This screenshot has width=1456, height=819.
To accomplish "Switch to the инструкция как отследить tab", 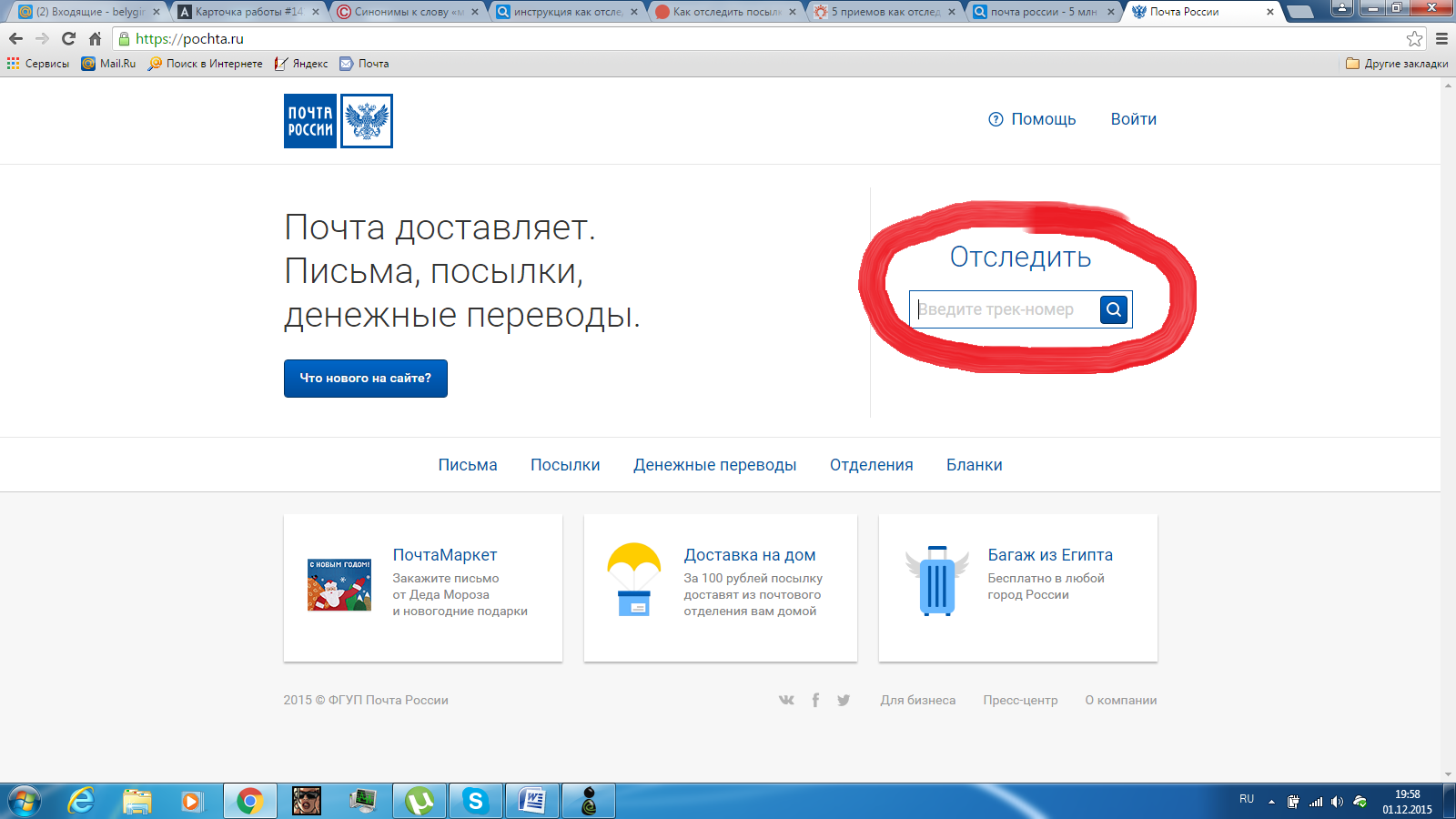I will 566,12.
